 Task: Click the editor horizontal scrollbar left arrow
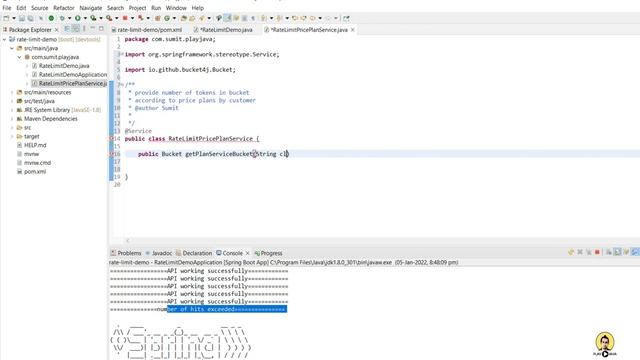click(127, 241)
